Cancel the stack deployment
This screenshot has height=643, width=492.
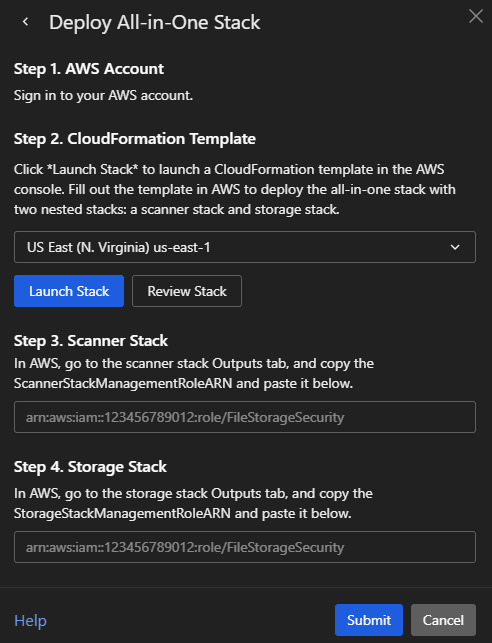point(443,620)
